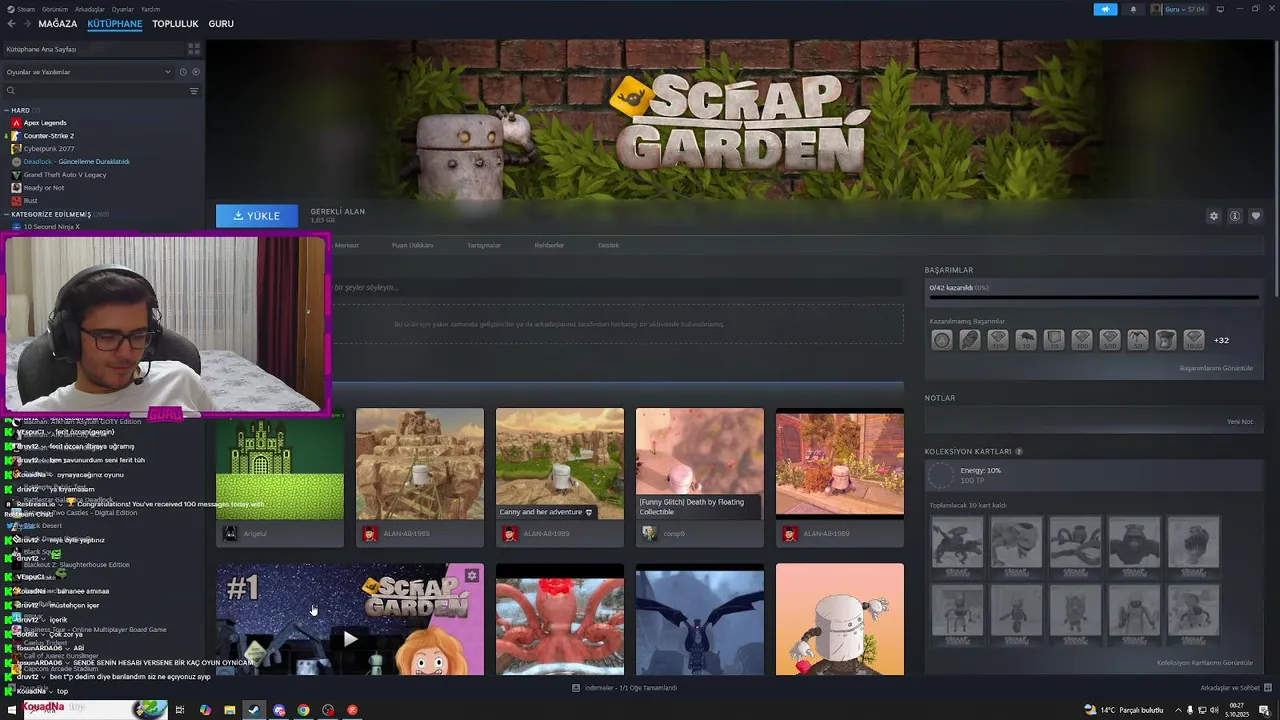Select Counter-Strike 2 in library list
This screenshot has width=1280, height=720.
49,136
